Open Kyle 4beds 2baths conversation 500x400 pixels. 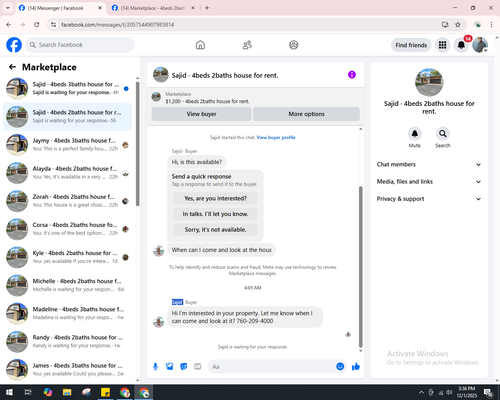pyautogui.click(x=67, y=257)
